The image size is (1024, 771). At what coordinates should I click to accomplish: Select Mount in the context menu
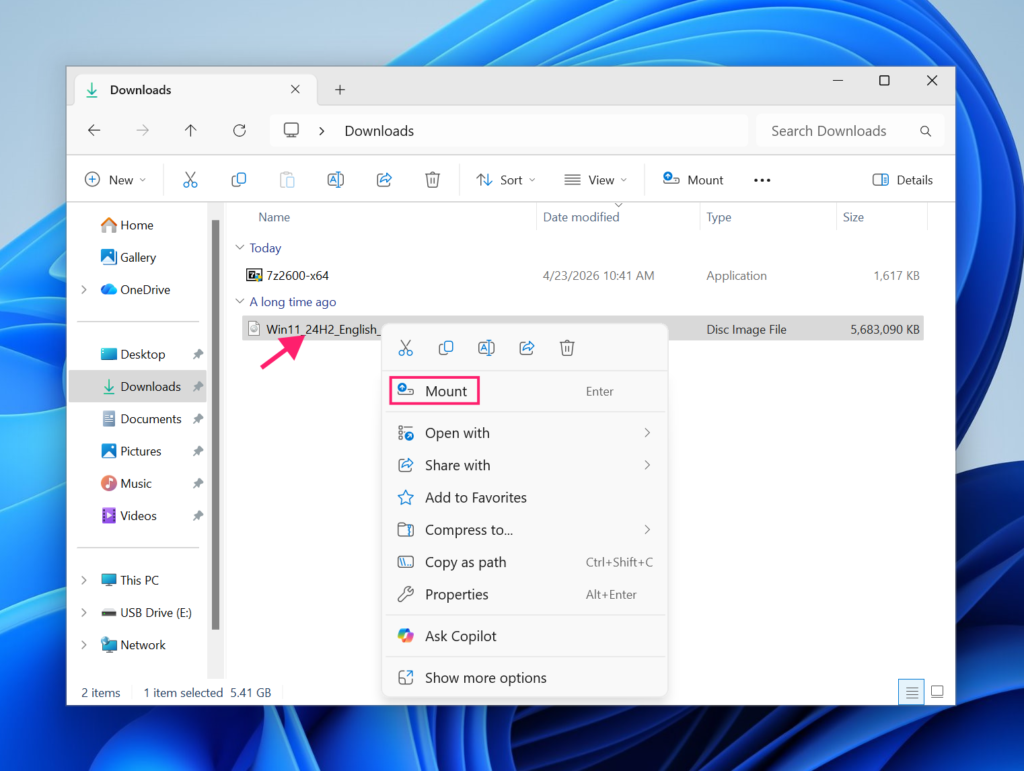[x=526, y=391]
